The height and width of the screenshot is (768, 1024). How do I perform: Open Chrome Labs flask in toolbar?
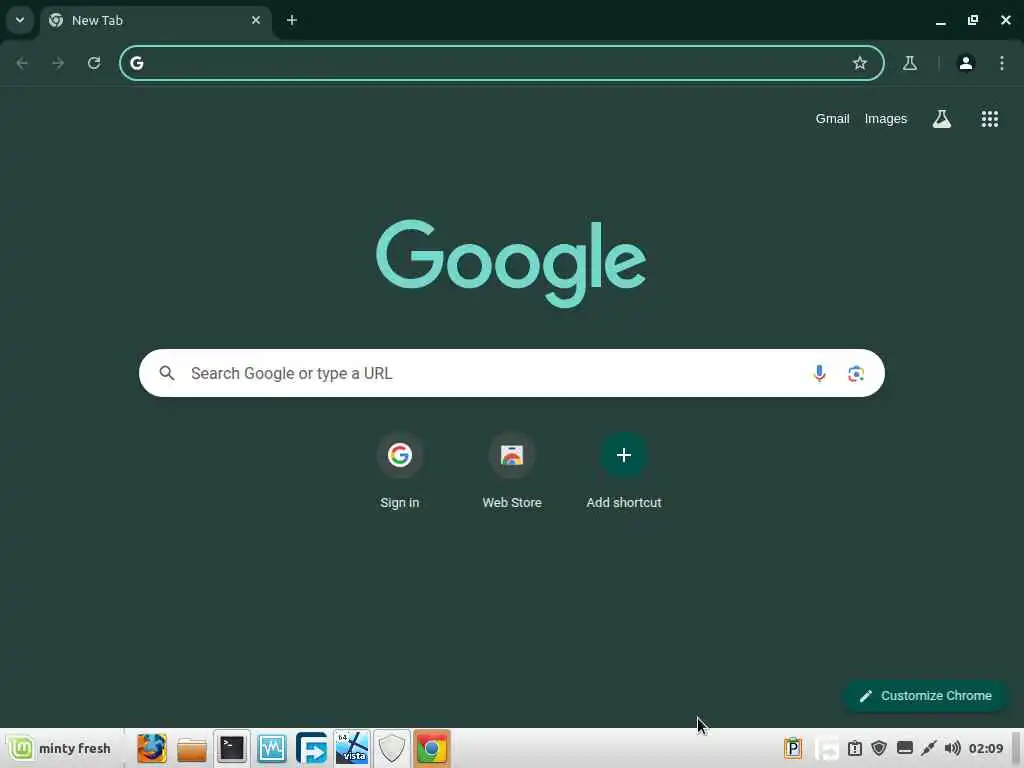(910, 63)
